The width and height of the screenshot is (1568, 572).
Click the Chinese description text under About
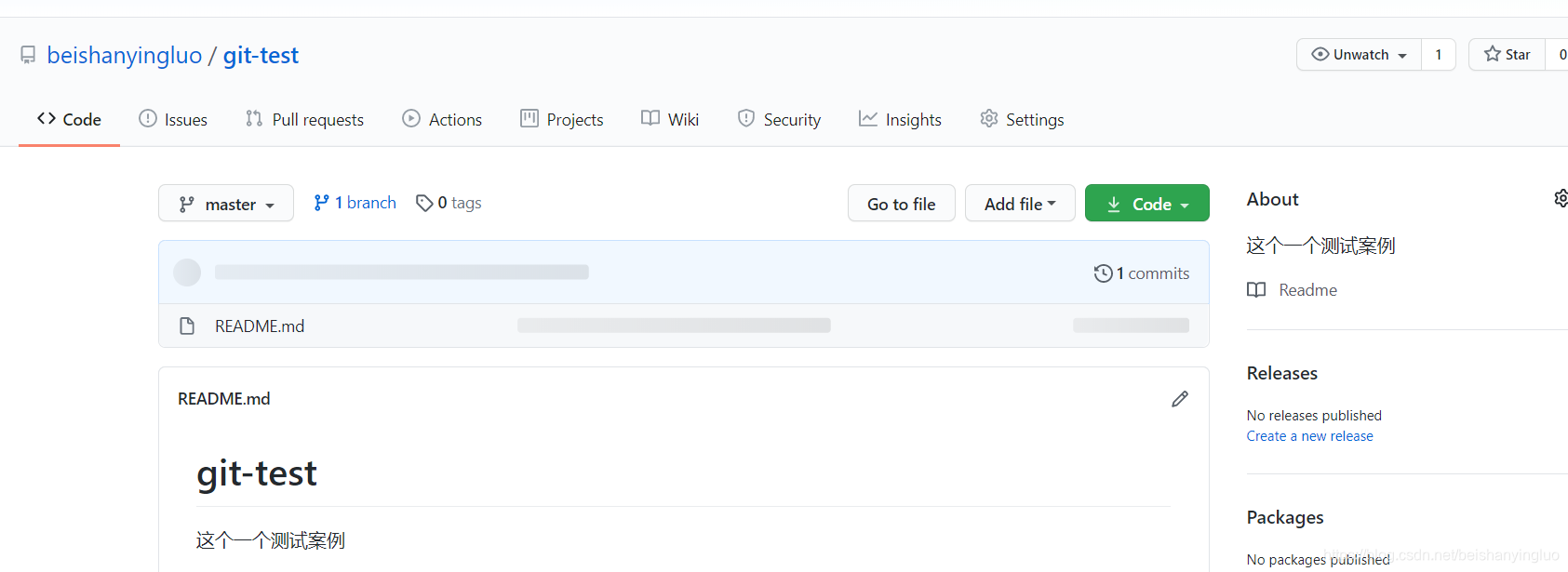coord(1320,246)
